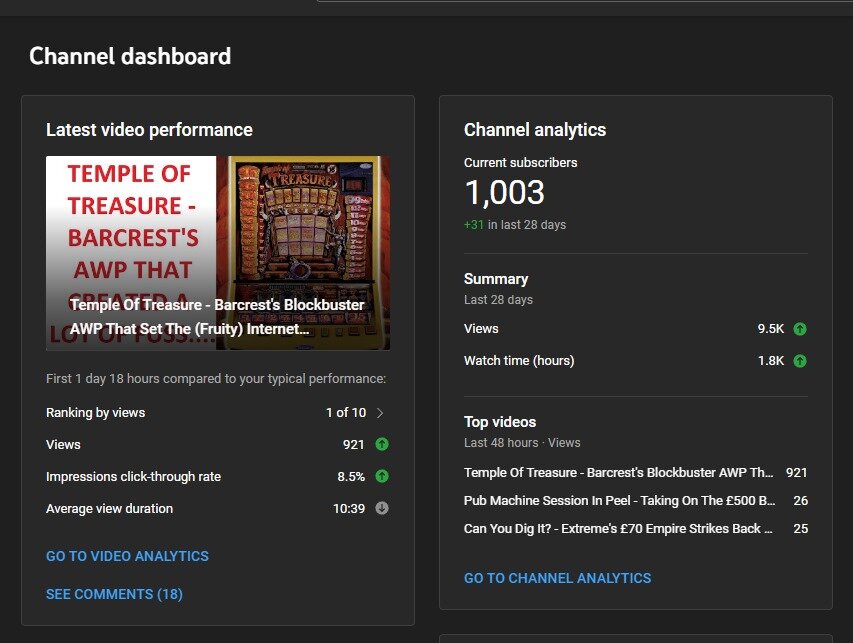Click the Top videos section heading
Image resolution: width=853 pixels, height=643 pixels.
click(500, 422)
